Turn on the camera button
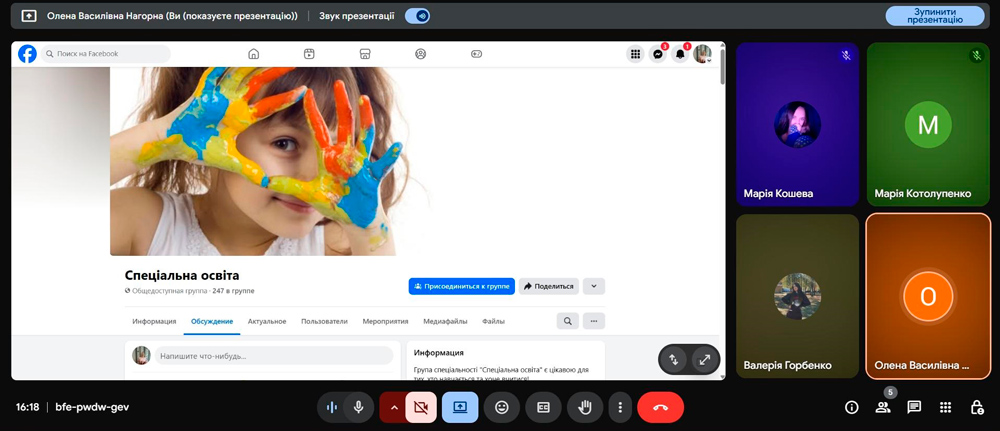Viewport: 1000px width, 431px height. click(x=421, y=407)
